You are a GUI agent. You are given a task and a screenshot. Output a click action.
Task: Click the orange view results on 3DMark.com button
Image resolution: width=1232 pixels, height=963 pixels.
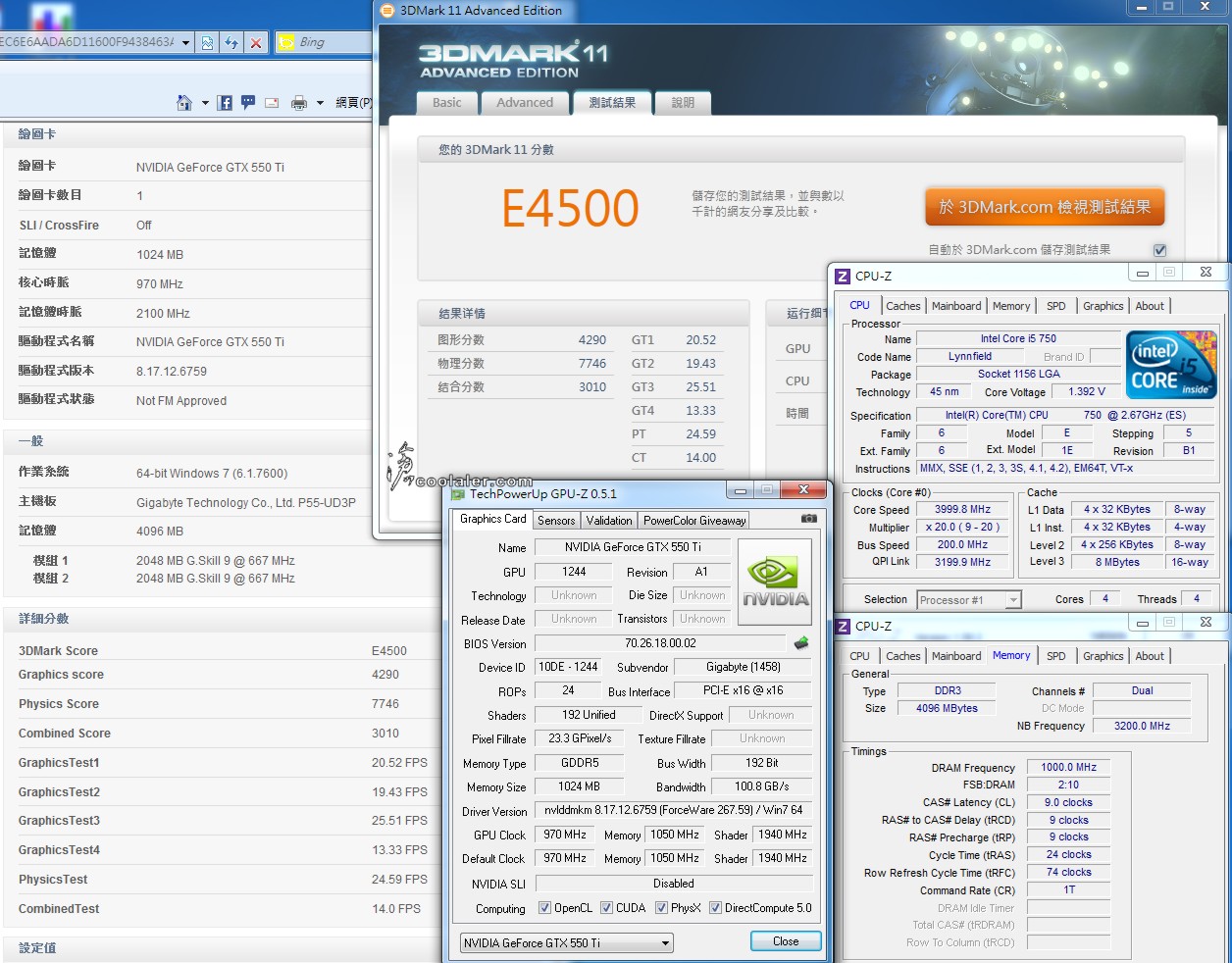(1045, 207)
